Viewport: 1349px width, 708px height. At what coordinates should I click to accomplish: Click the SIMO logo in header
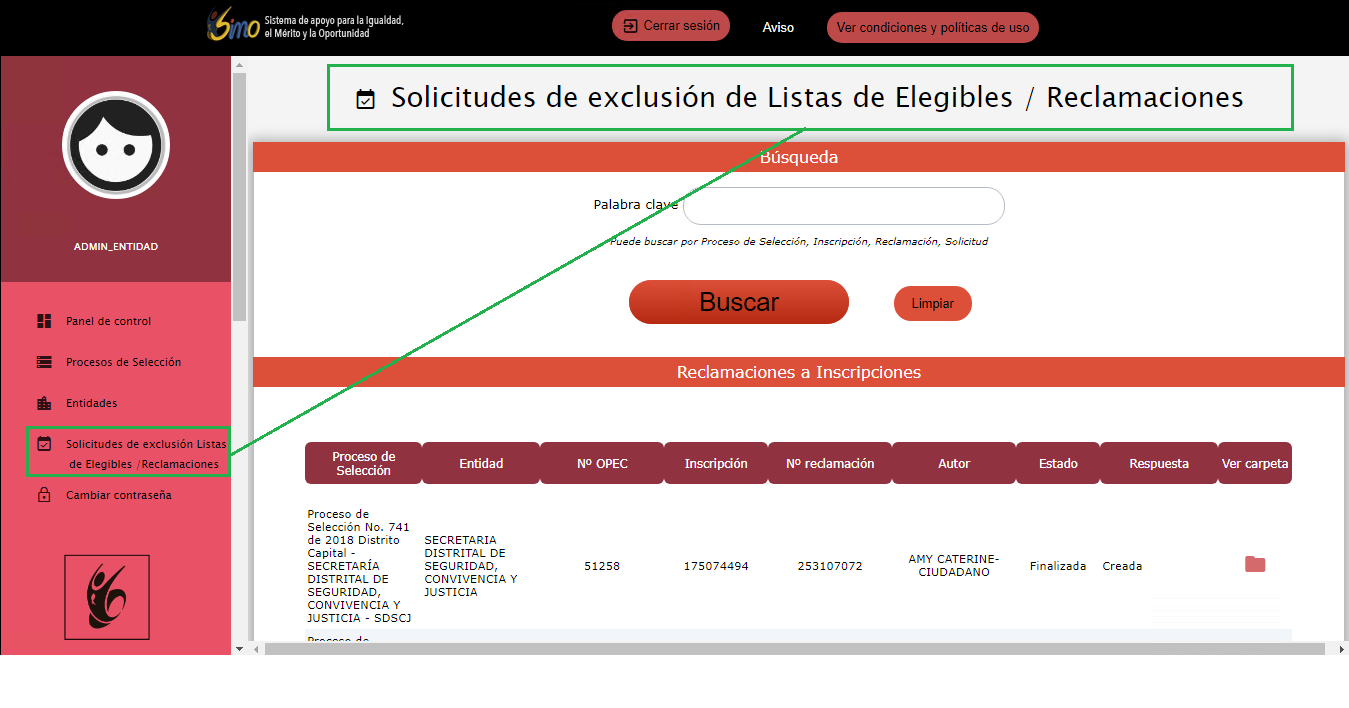click(x=233, y=26)
